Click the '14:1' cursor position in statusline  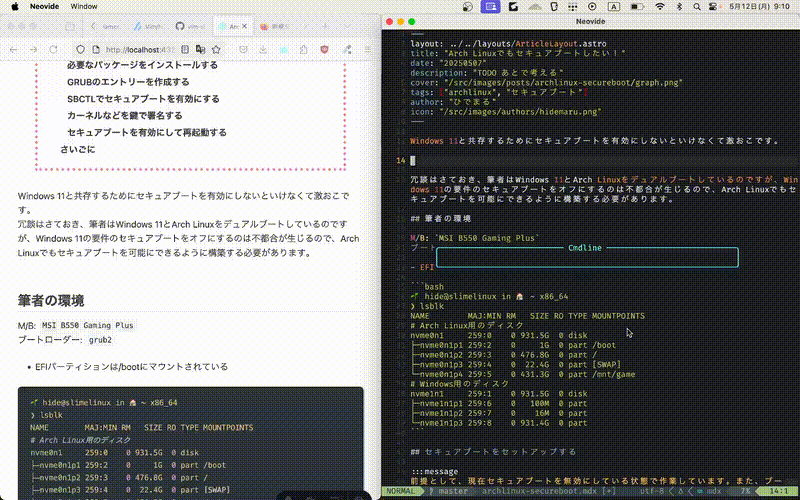(778, 491)
